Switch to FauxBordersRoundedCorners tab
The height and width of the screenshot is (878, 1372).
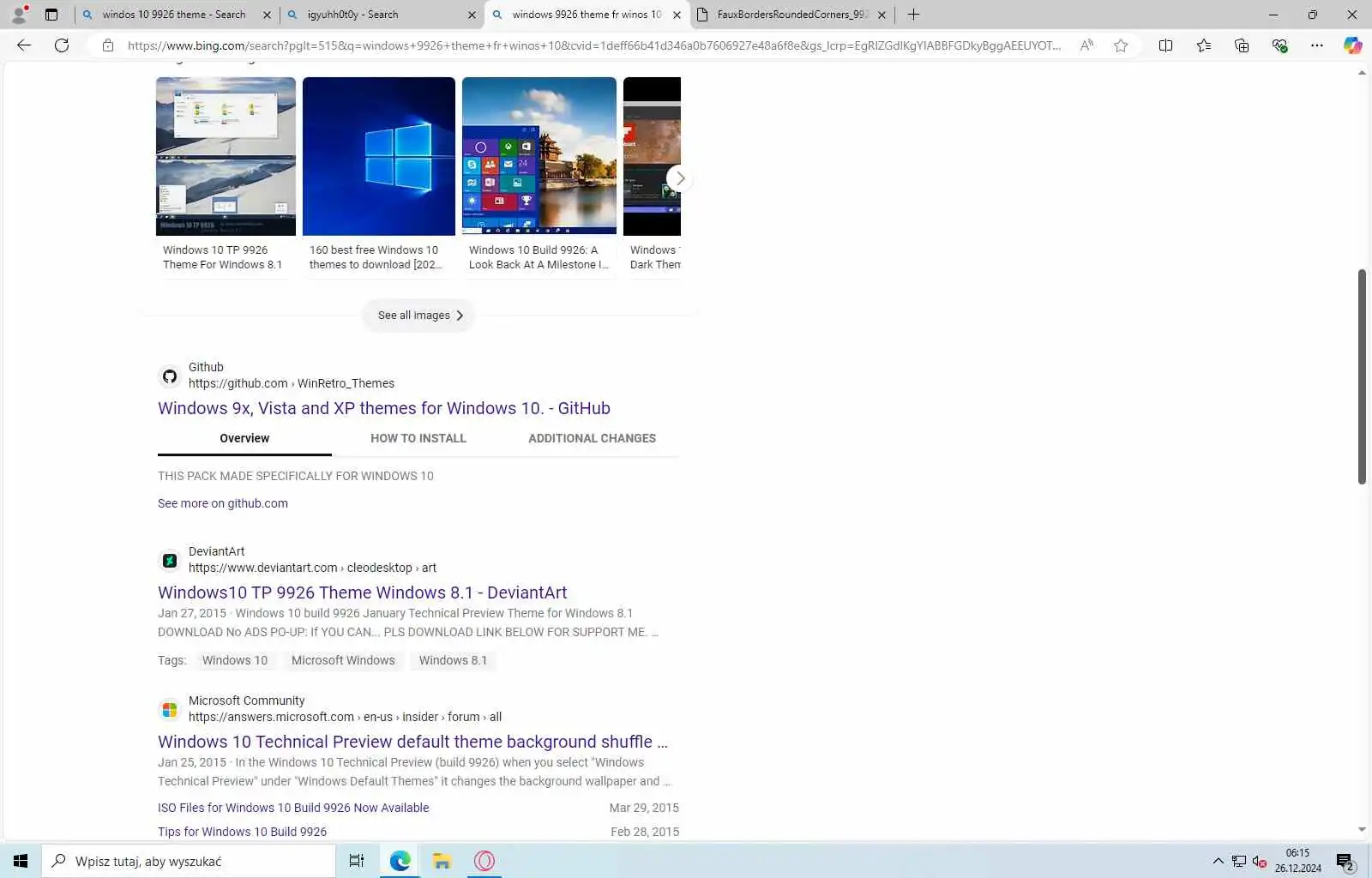point(791,15)
